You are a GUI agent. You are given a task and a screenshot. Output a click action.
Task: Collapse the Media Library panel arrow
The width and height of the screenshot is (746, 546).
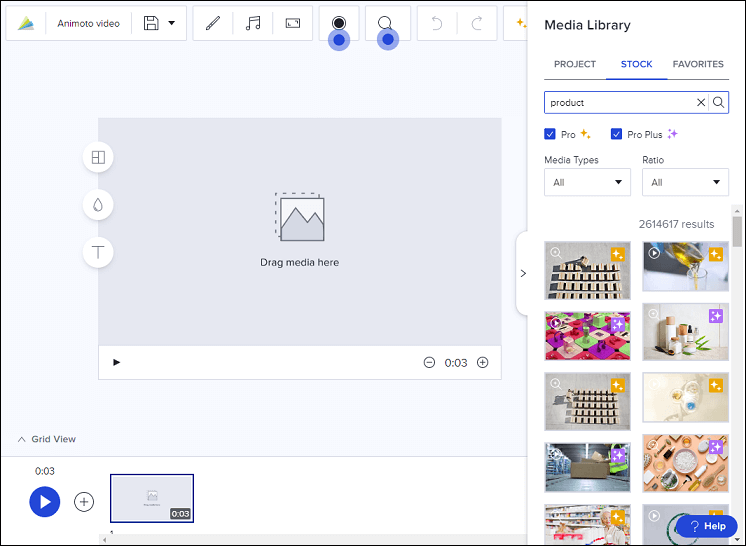point(522,273)
